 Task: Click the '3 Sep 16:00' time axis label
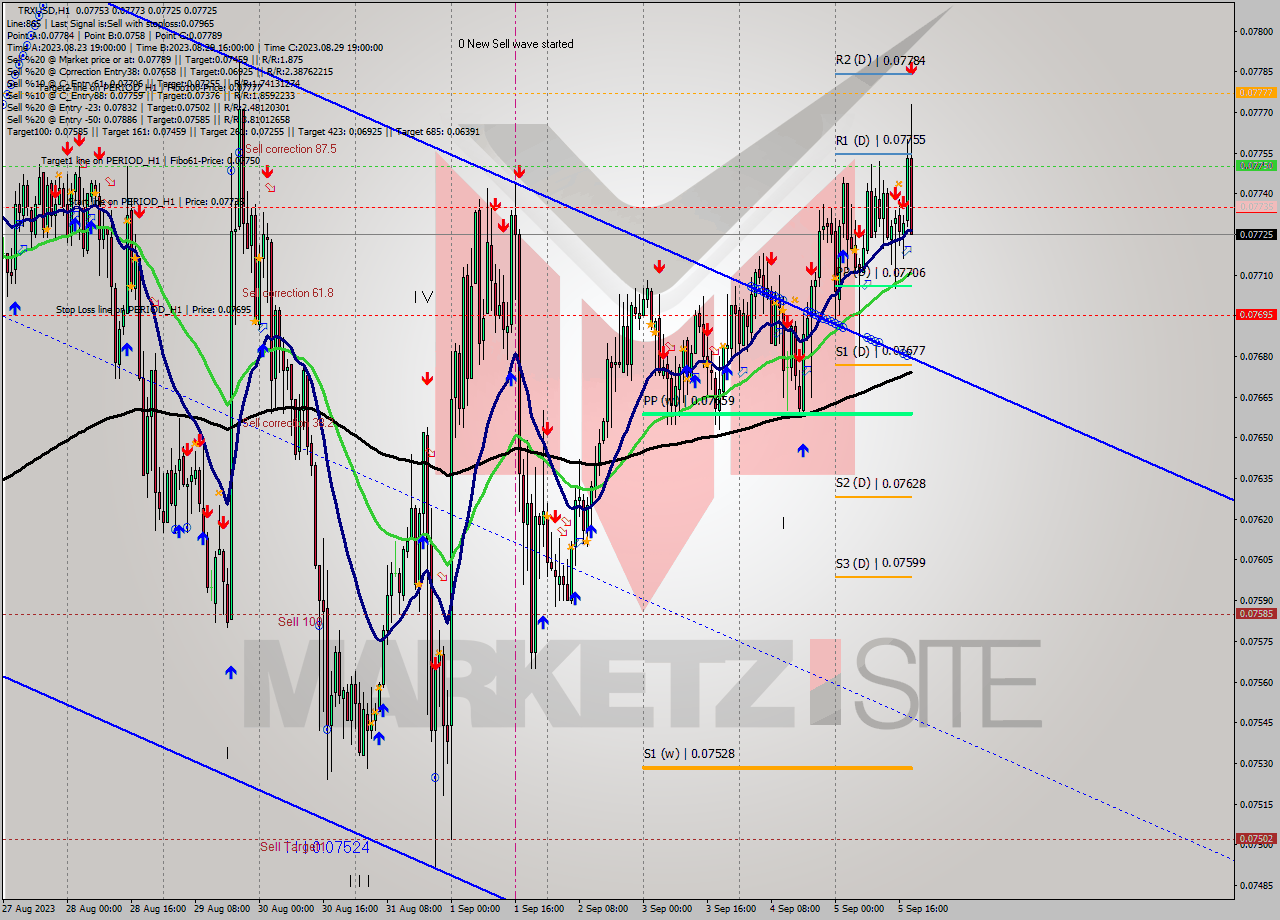point(730,909)
